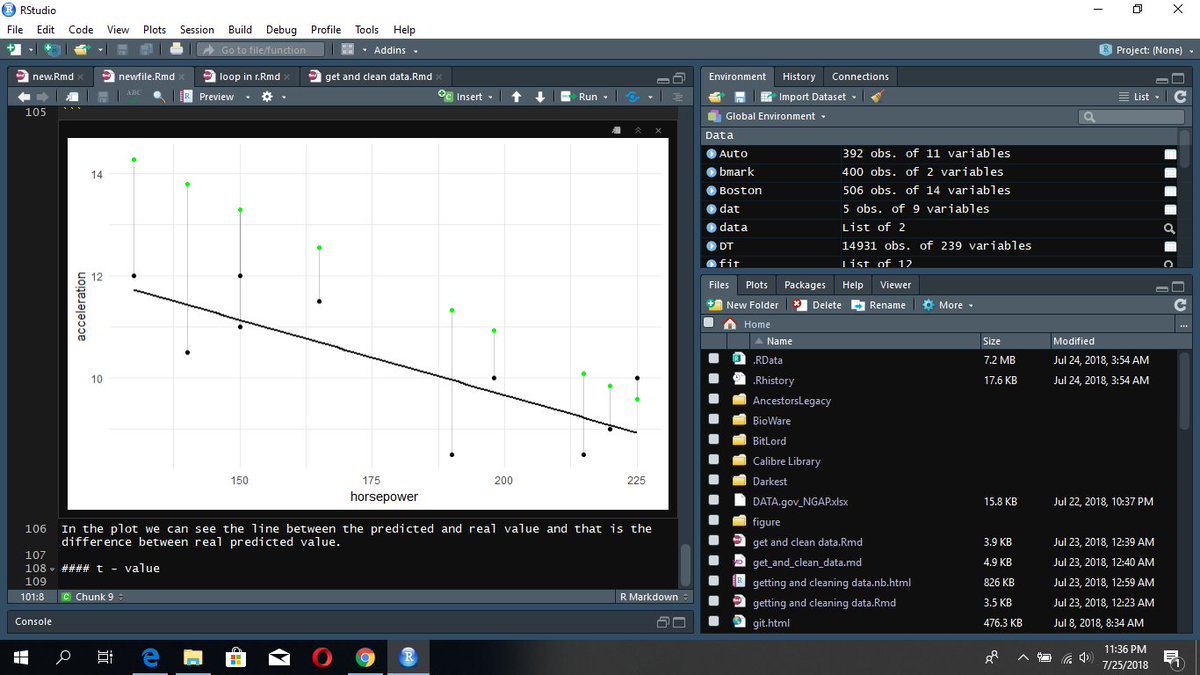The image size is (1200, 675).
Task: Click the workspace panes grid icon
Action: click(348, 50)
